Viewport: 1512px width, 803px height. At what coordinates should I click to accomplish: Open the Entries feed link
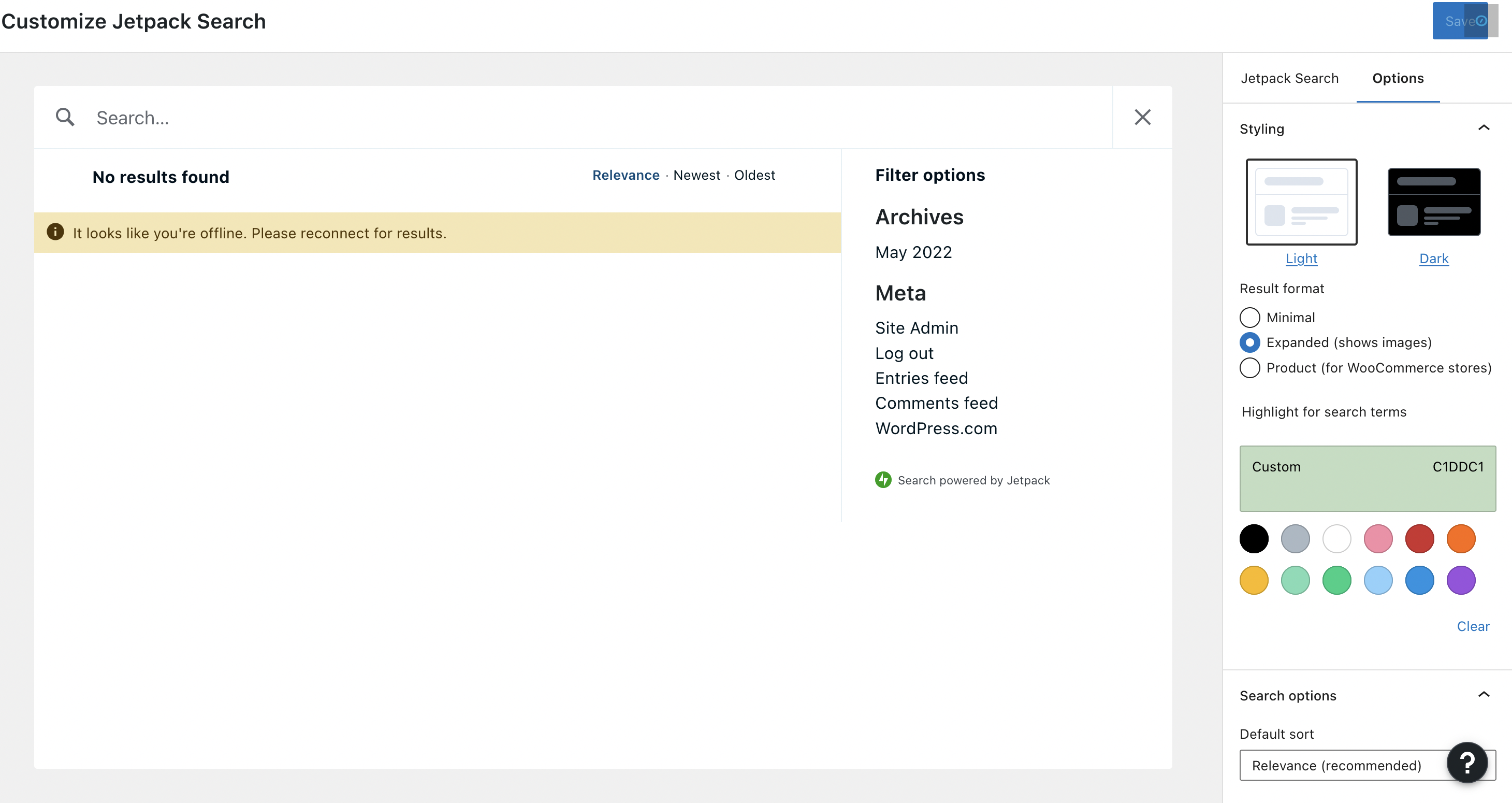point(922,378)
